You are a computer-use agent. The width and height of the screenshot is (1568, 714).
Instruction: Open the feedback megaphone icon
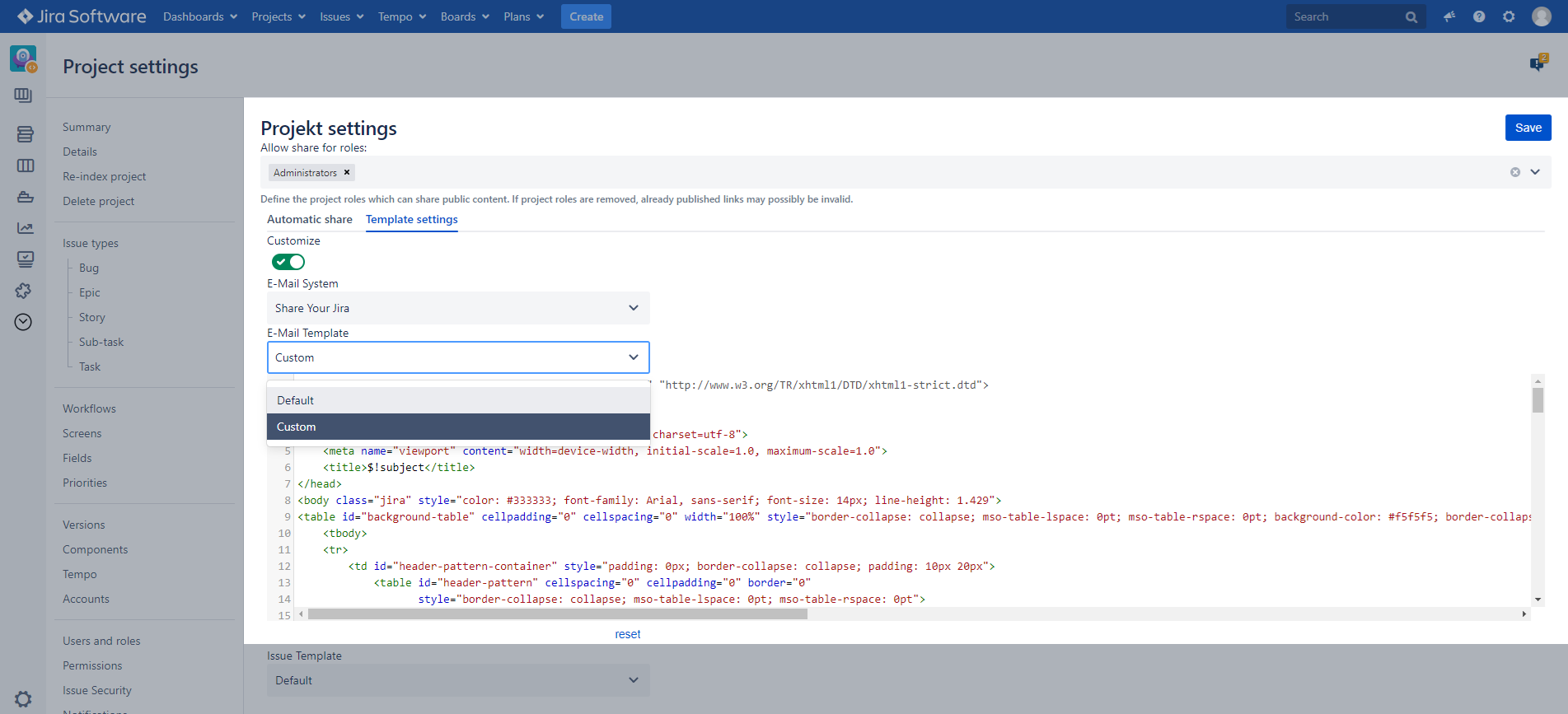pyautogui.click(x=1449, y=16)
